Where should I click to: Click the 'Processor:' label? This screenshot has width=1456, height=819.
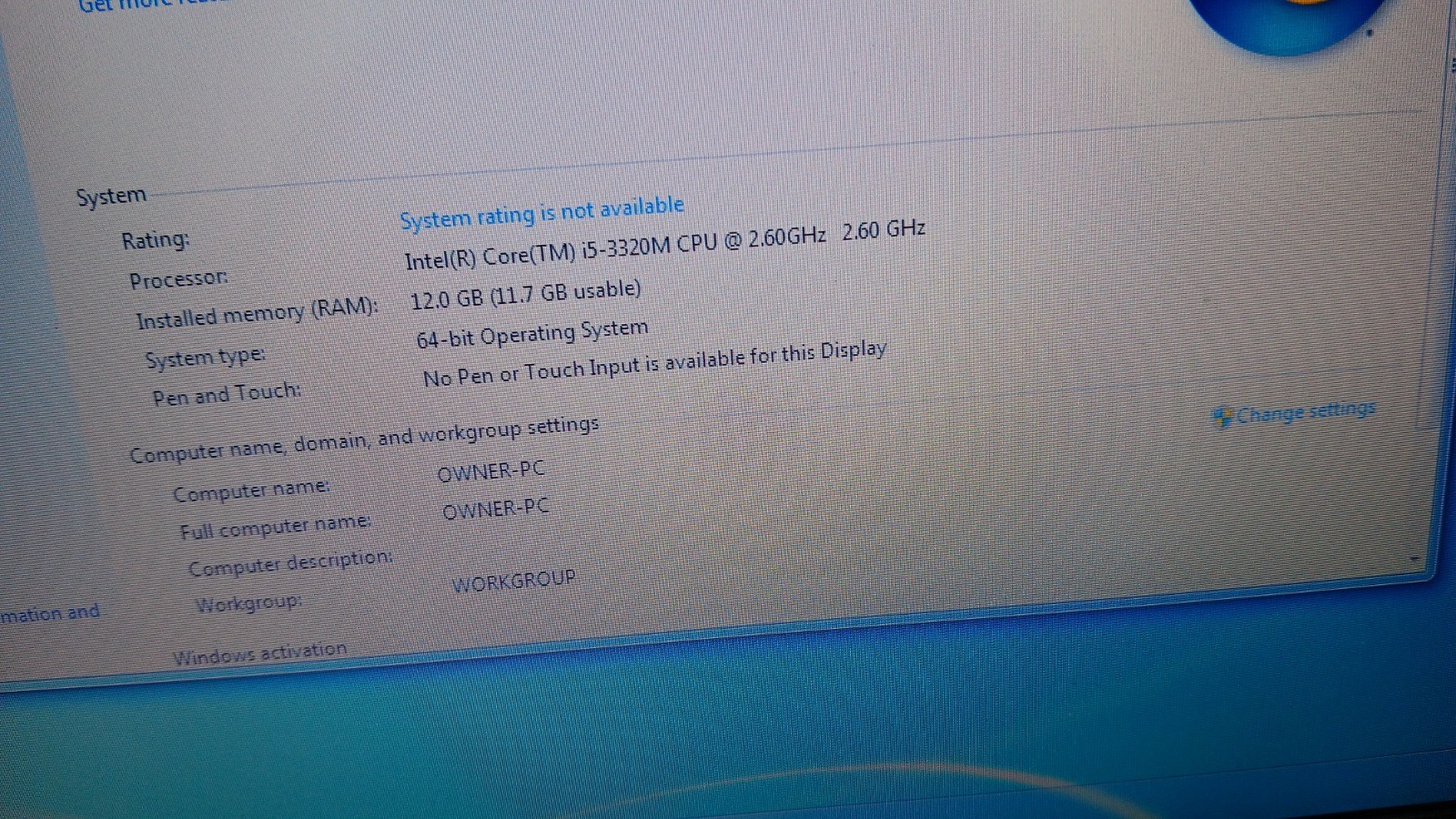click(178, 278)
